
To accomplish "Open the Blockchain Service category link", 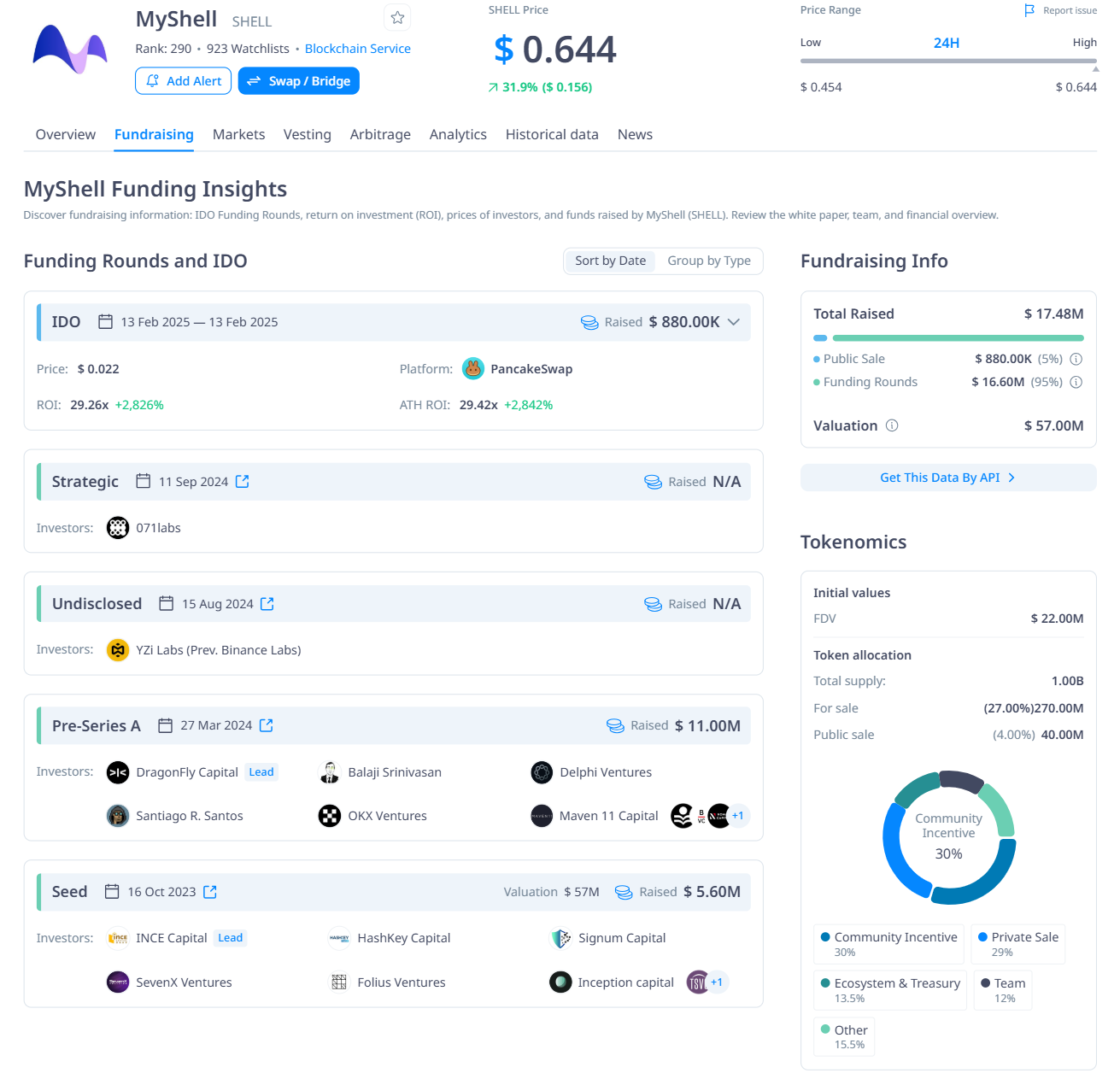I will (358, 49).
